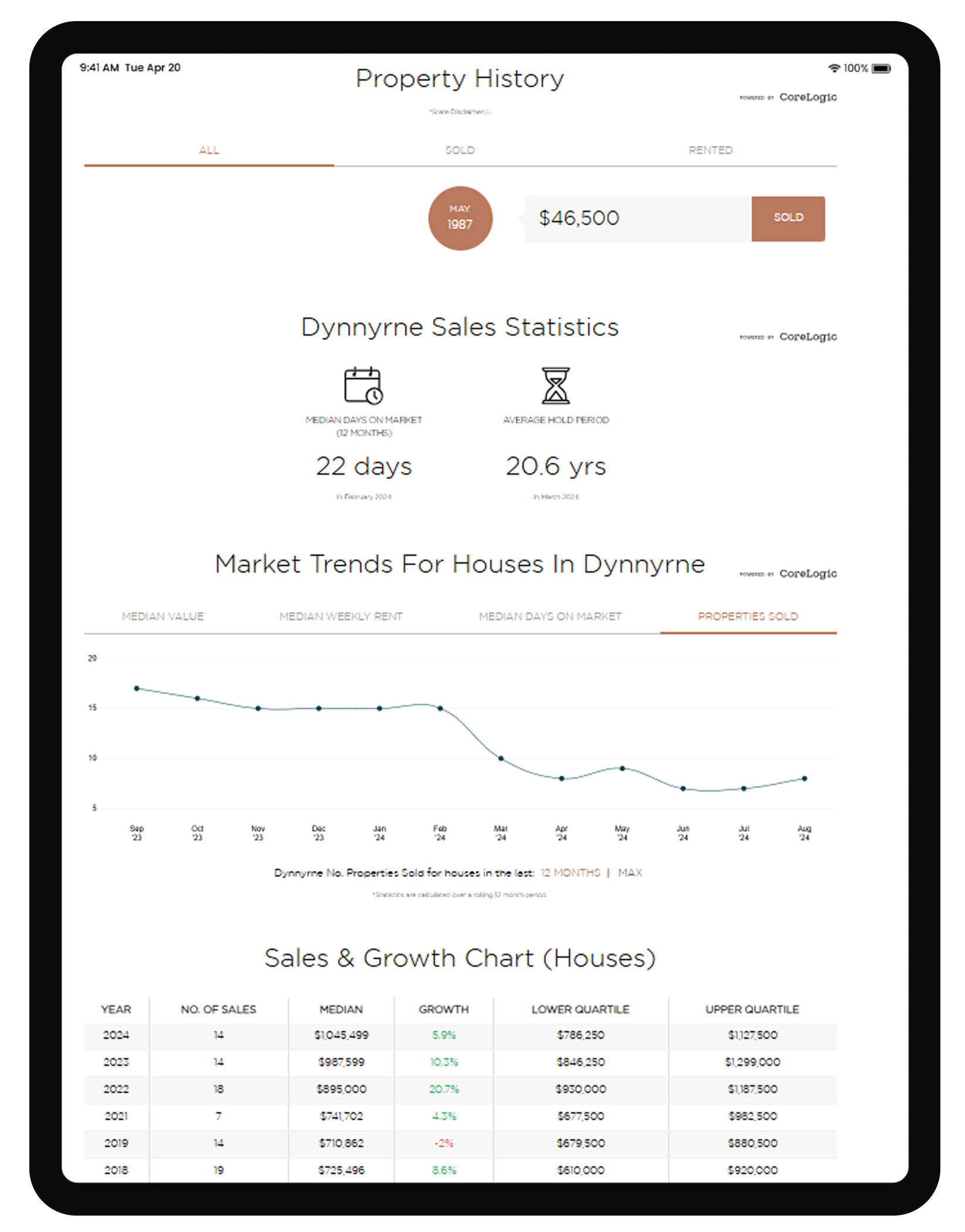Open the Median Days On Market tab

(549, 617)
